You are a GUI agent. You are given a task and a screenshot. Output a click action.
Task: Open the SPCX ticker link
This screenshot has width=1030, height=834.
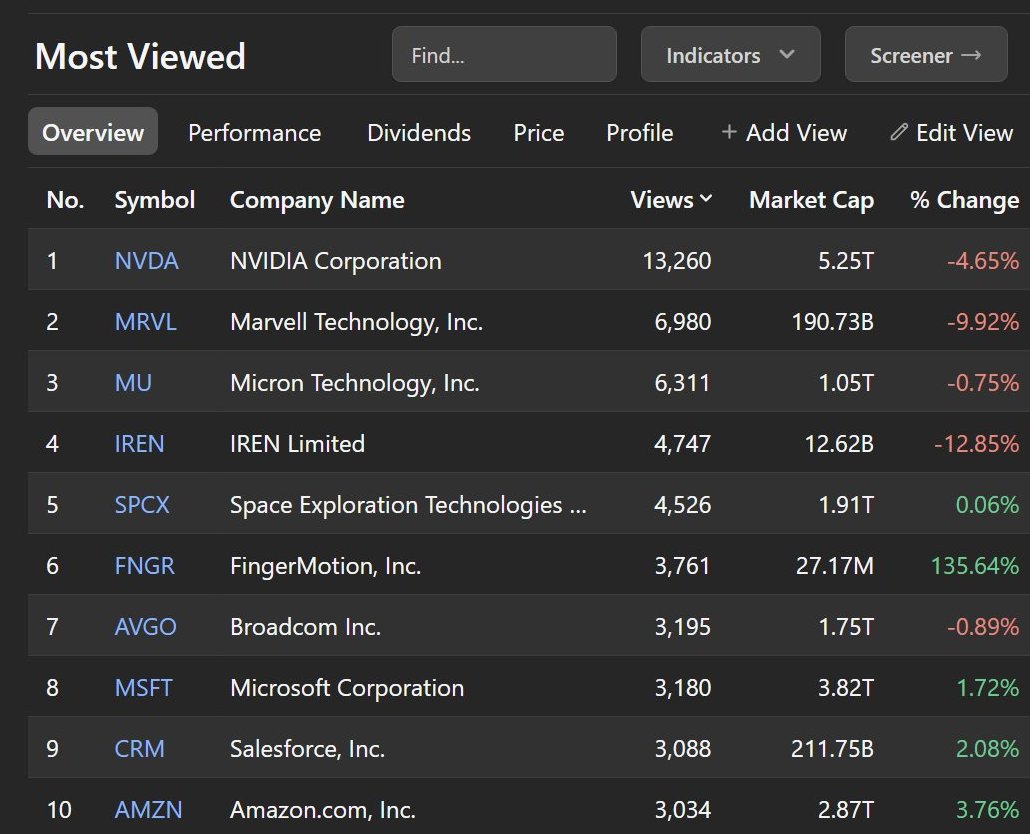142,504
